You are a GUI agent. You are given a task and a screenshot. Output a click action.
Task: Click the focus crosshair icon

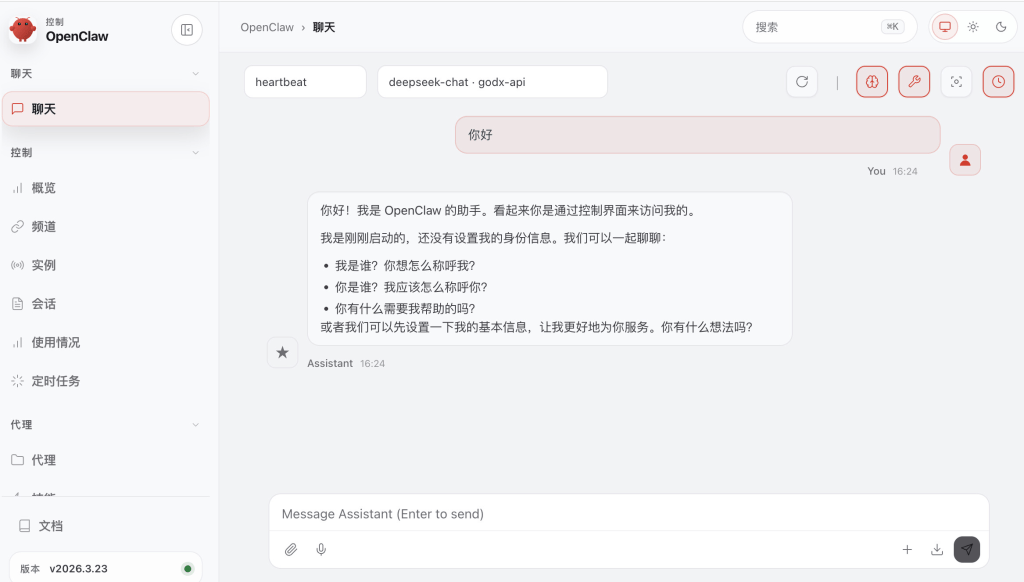pos(956,81)
